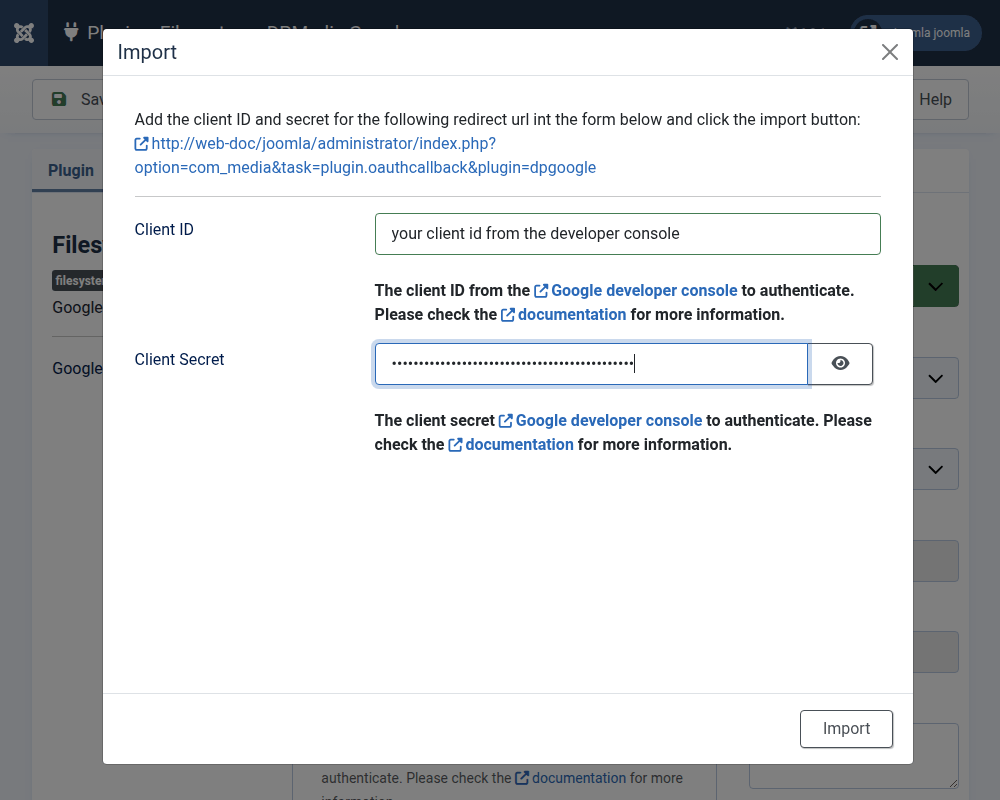
Task: Focus the Client Secret password field
Action: point(591,364)
